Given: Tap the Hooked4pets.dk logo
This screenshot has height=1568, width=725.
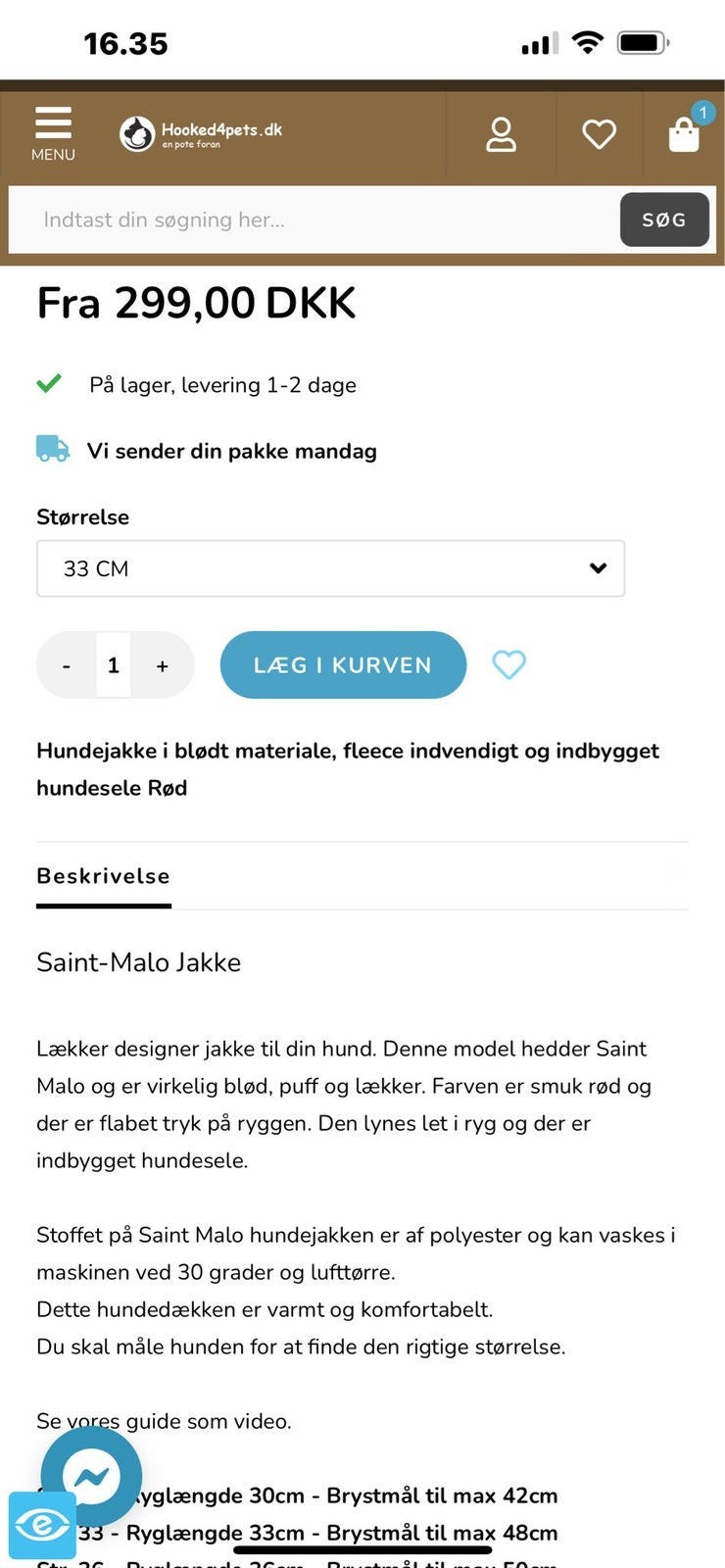Looking at the screenshot, I should (201, 133).
